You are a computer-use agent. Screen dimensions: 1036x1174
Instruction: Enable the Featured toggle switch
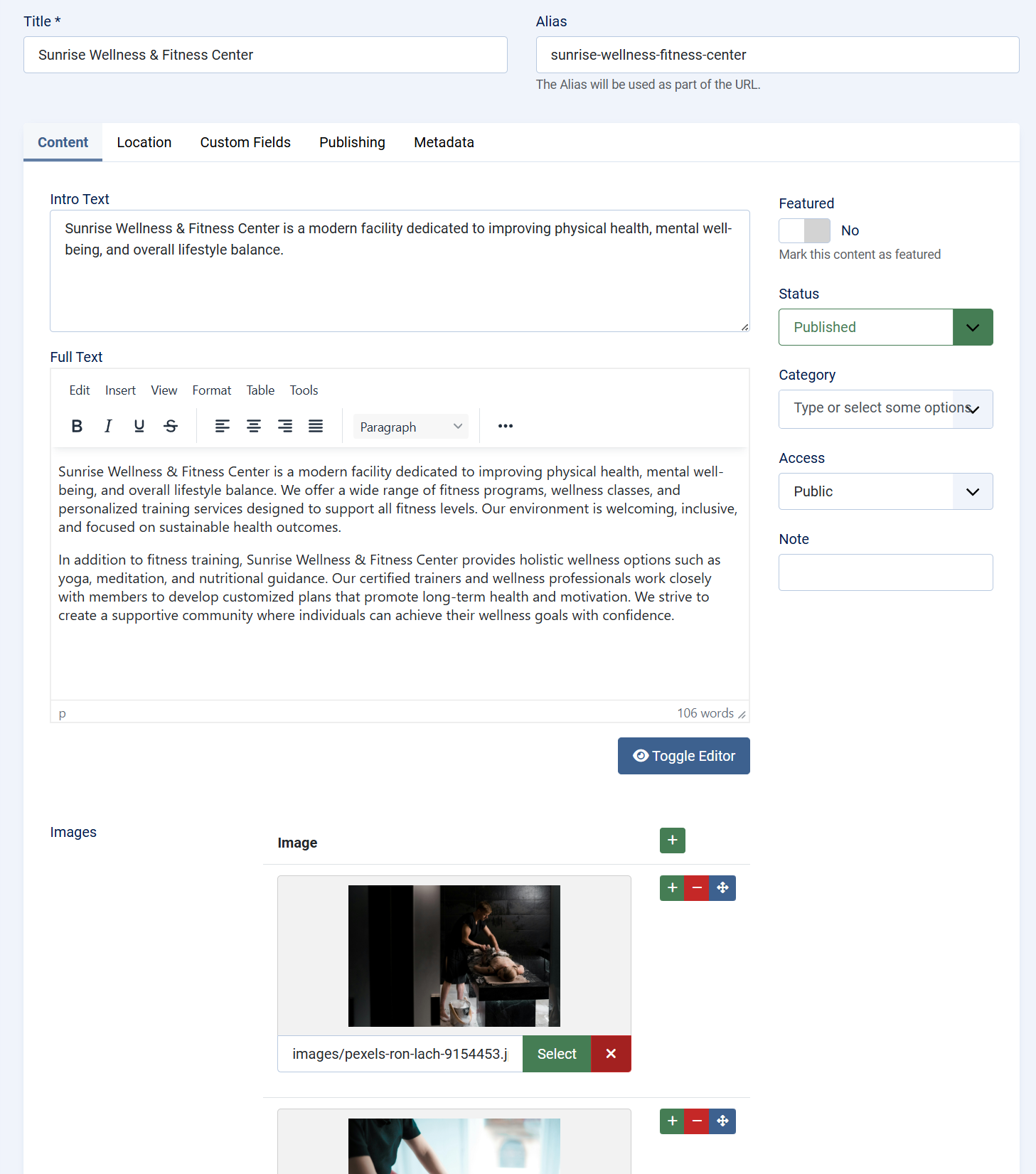(804, 231)
